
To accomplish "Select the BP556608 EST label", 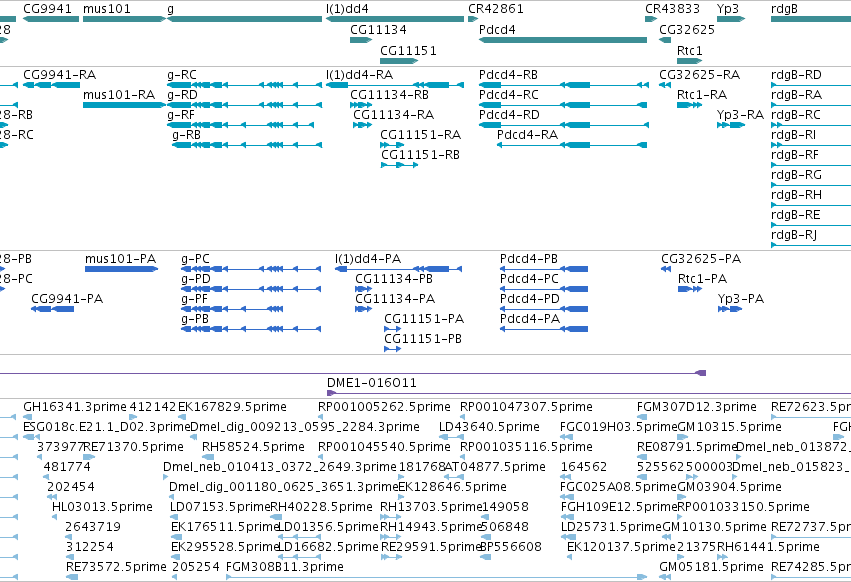I will pos(512,547).
